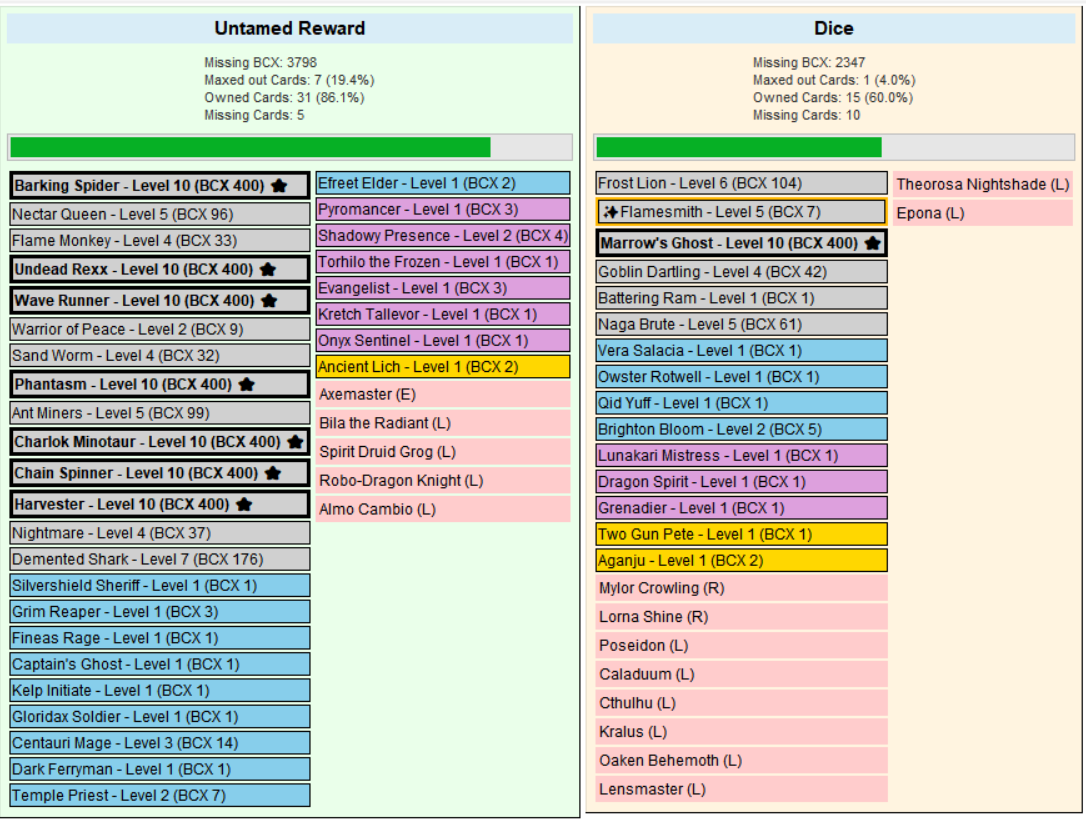
Task: Select Silvershield Sheriff - Level 1
Action: (160, 586)
